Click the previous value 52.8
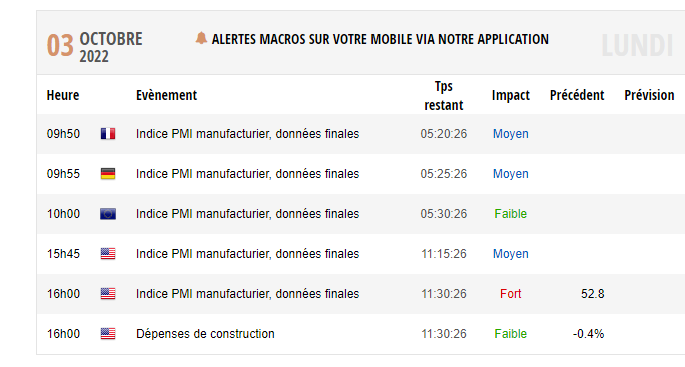685x367 pixels. point(592,294)
